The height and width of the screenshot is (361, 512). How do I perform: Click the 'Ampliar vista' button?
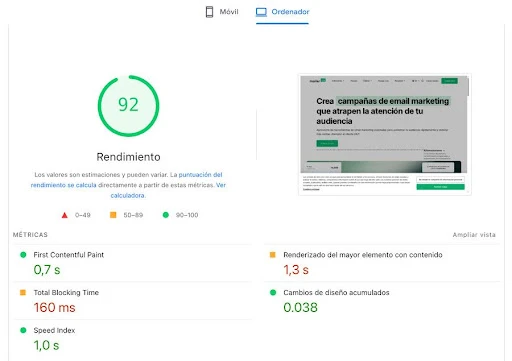(x=474, y=235)
